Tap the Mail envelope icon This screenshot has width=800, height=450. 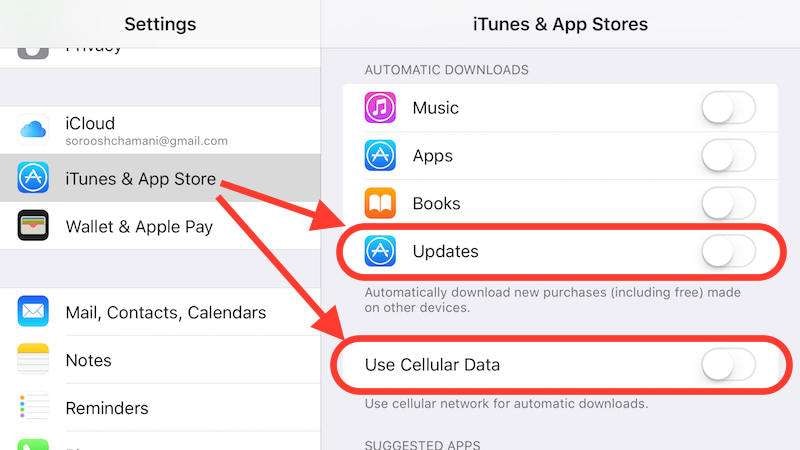click(x=33, y=311)
